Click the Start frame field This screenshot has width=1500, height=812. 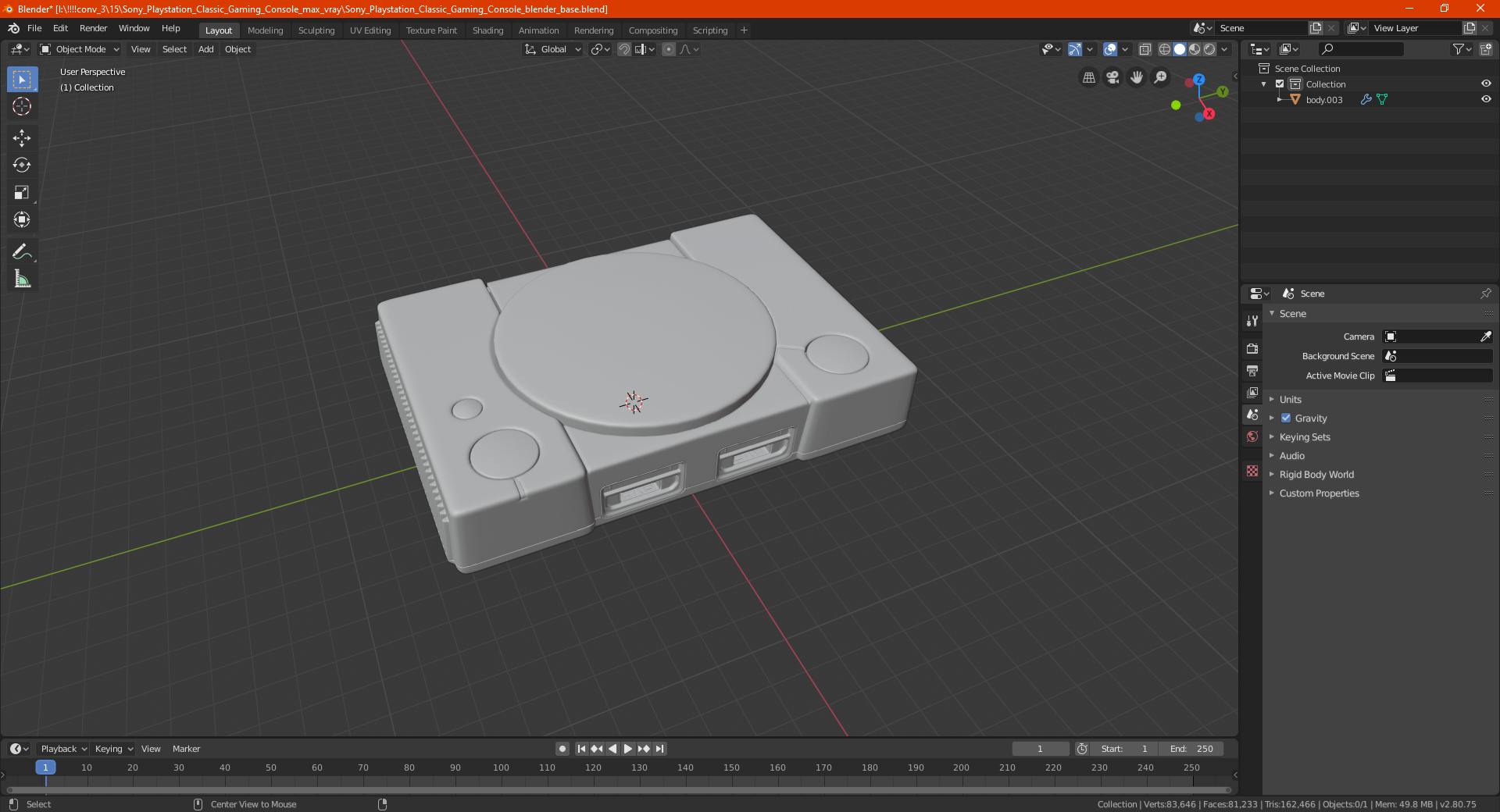tap(1124, 749)
